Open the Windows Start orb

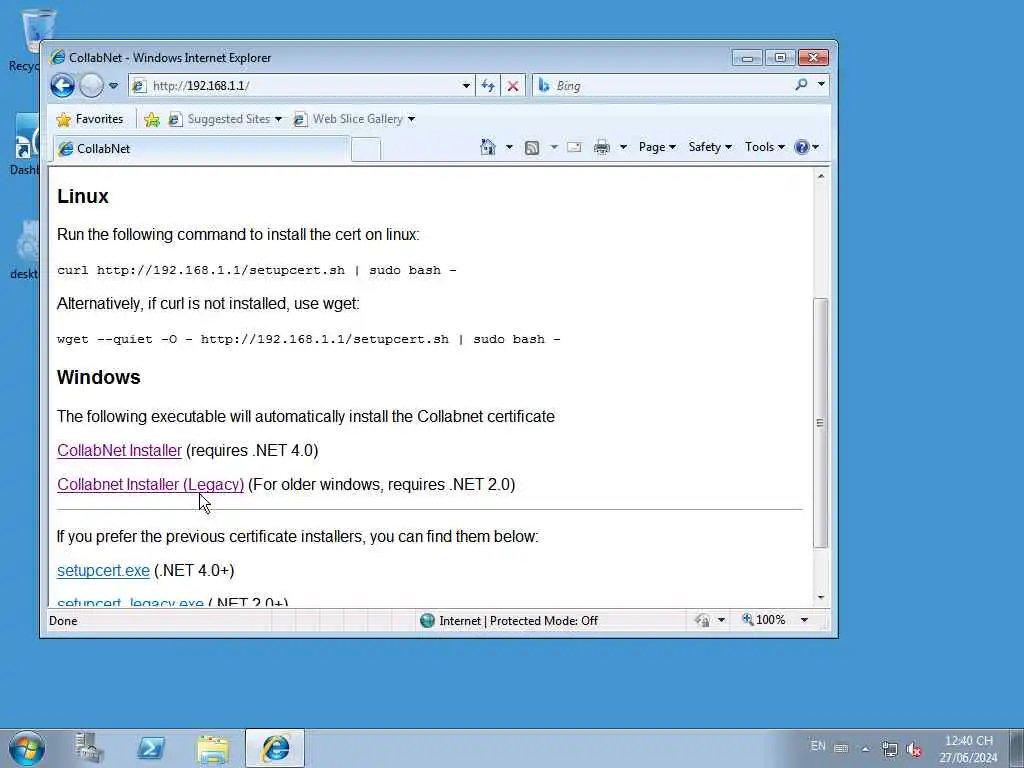(x=27, y=748)
